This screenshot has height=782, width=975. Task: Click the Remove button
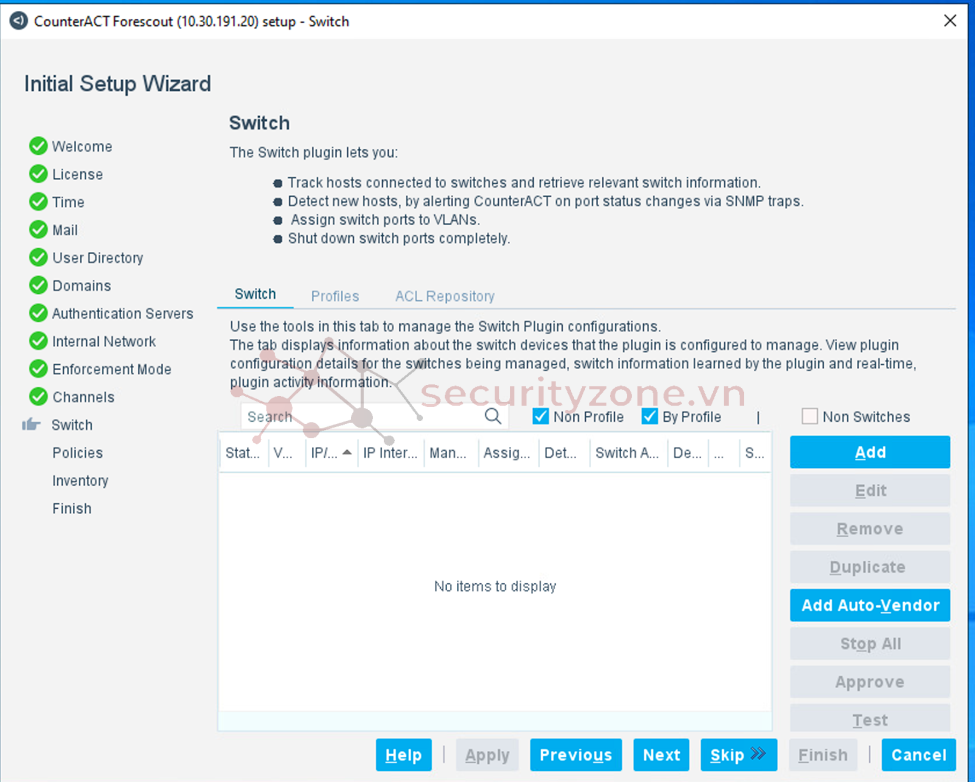870,528
